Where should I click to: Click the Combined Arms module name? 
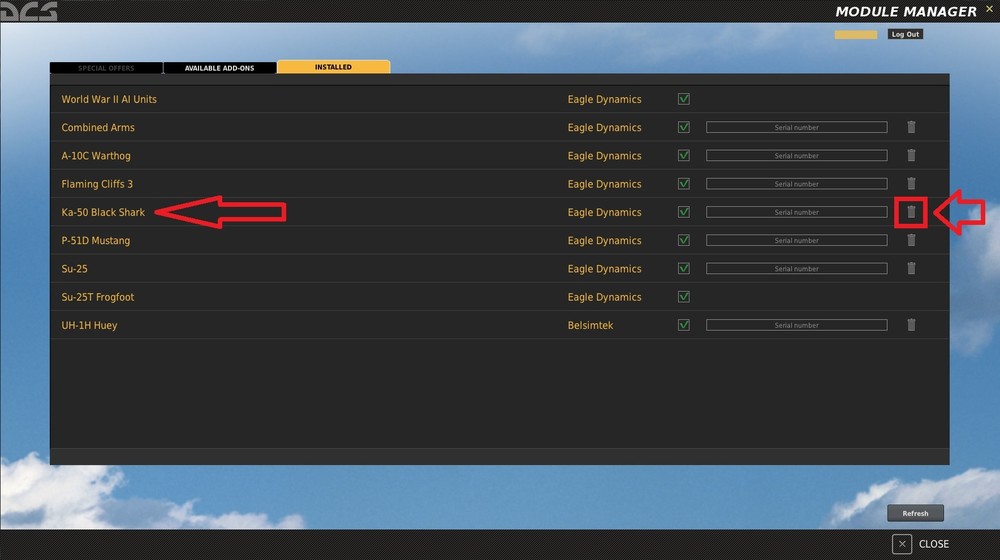(x=98, y=127)
